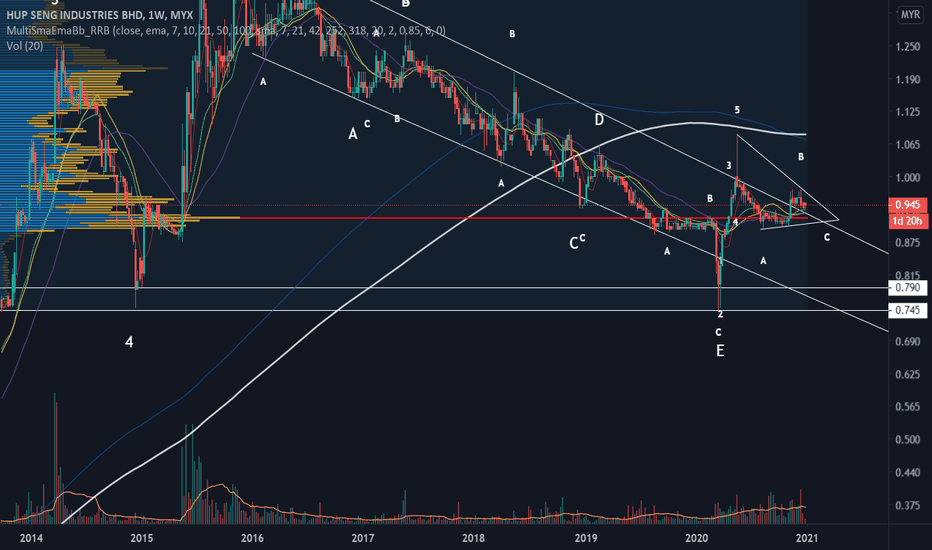This screenshot has width=932, height=550.
Task: Click the 1.065 price axis label
Action: pyautogui.click(x=908, y=144)
